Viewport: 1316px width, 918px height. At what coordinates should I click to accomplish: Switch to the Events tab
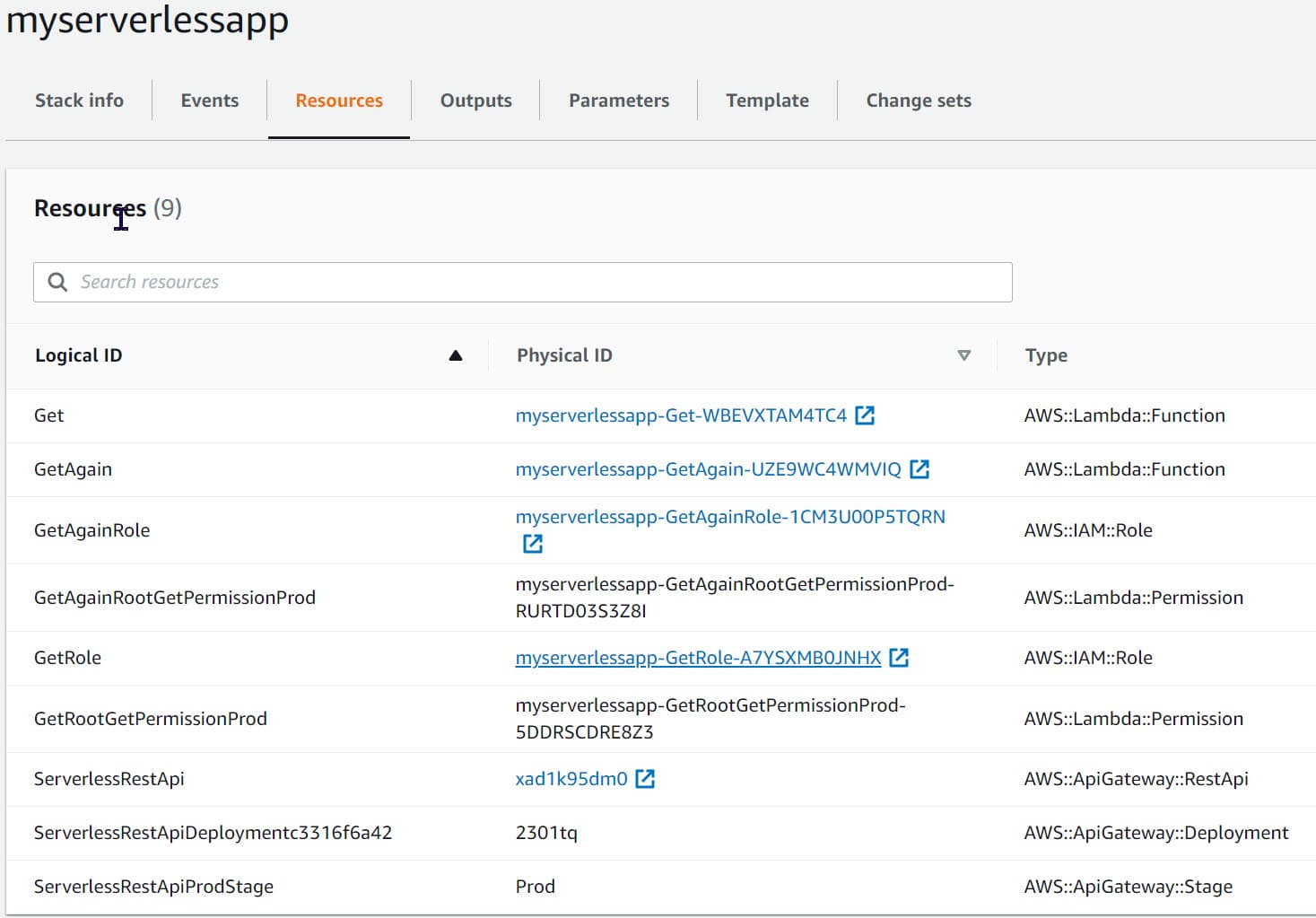click(210, 101)
